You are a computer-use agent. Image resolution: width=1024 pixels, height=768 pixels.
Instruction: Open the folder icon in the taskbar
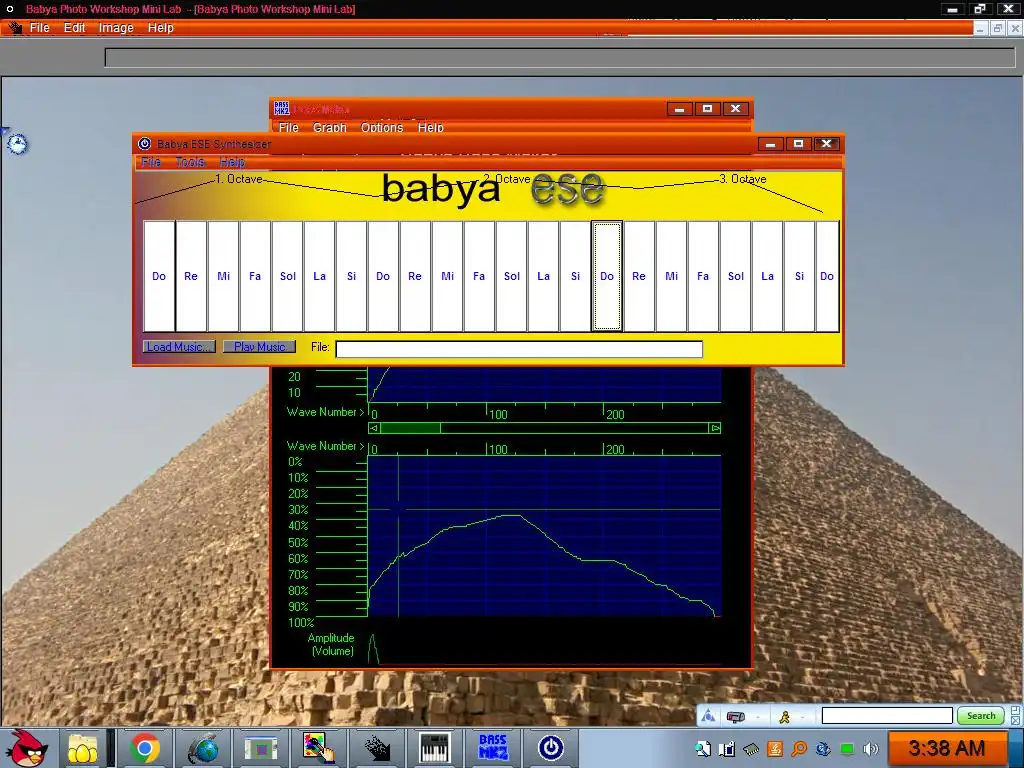83,748
